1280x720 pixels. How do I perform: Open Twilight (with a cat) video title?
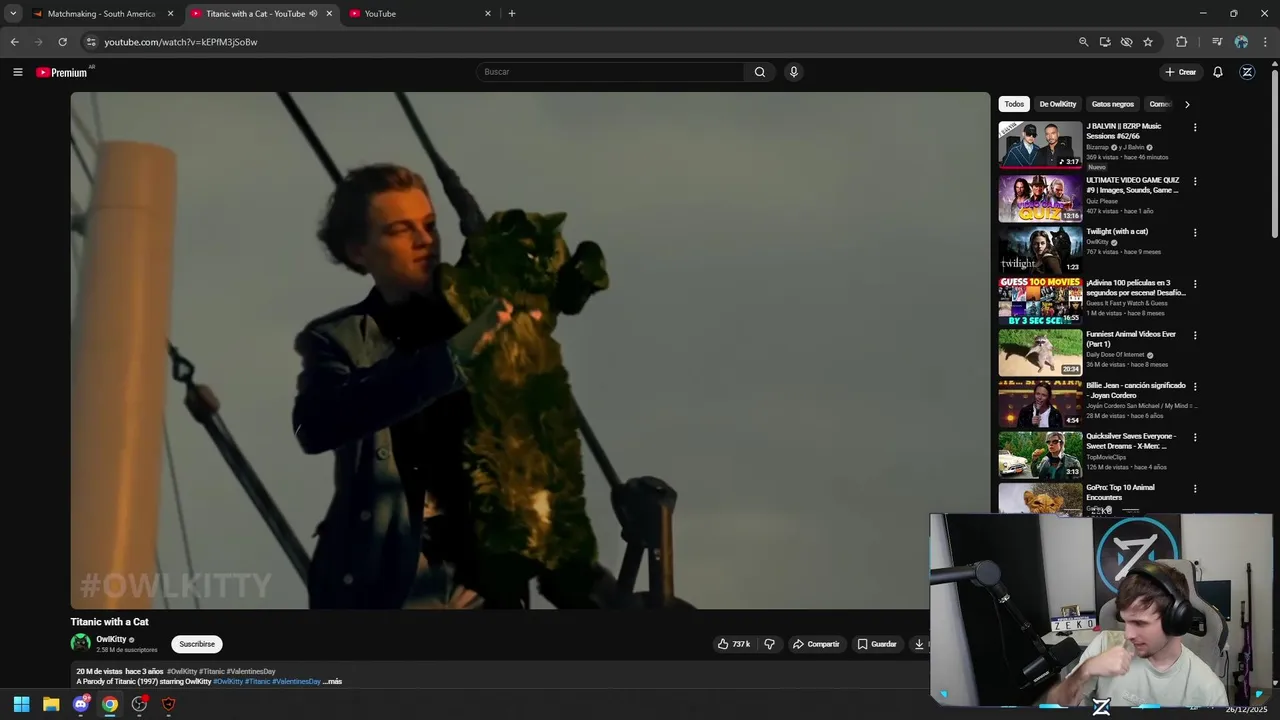point(1117,232)
